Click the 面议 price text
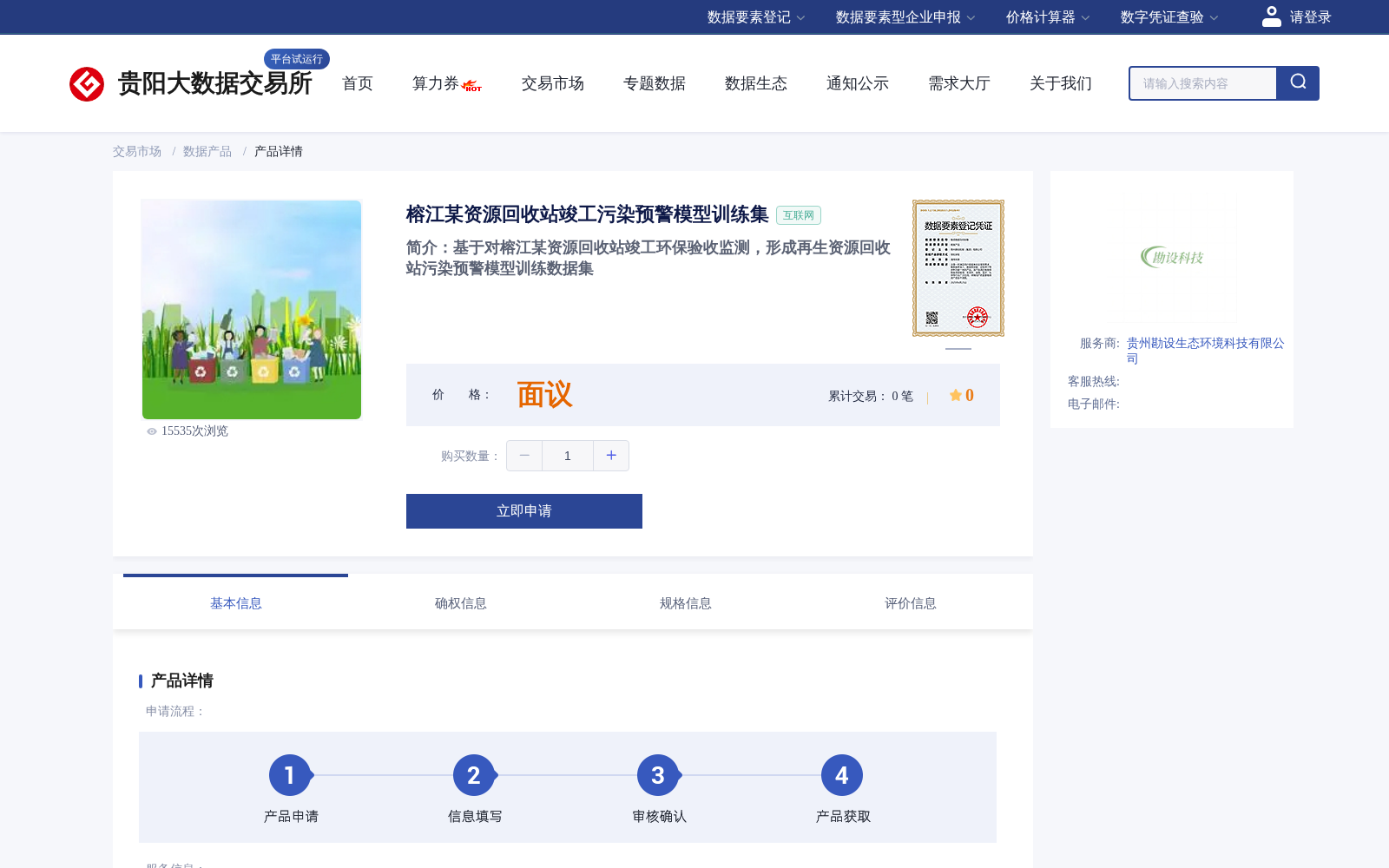Image resolution: width=1389 pixels, height=868 pixels. coord(544,395)
